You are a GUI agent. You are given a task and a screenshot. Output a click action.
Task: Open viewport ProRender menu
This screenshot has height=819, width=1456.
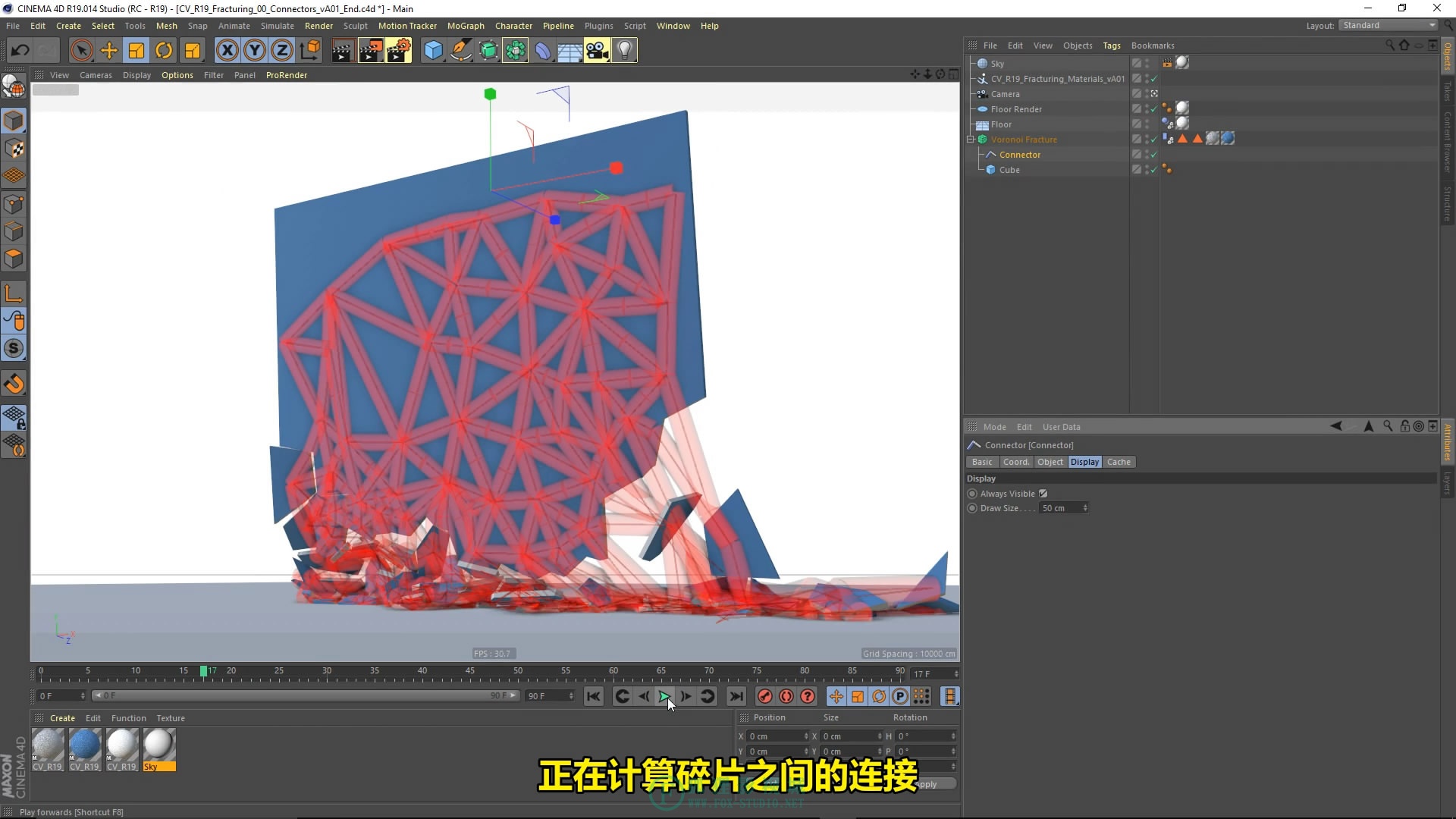[287, 75]
